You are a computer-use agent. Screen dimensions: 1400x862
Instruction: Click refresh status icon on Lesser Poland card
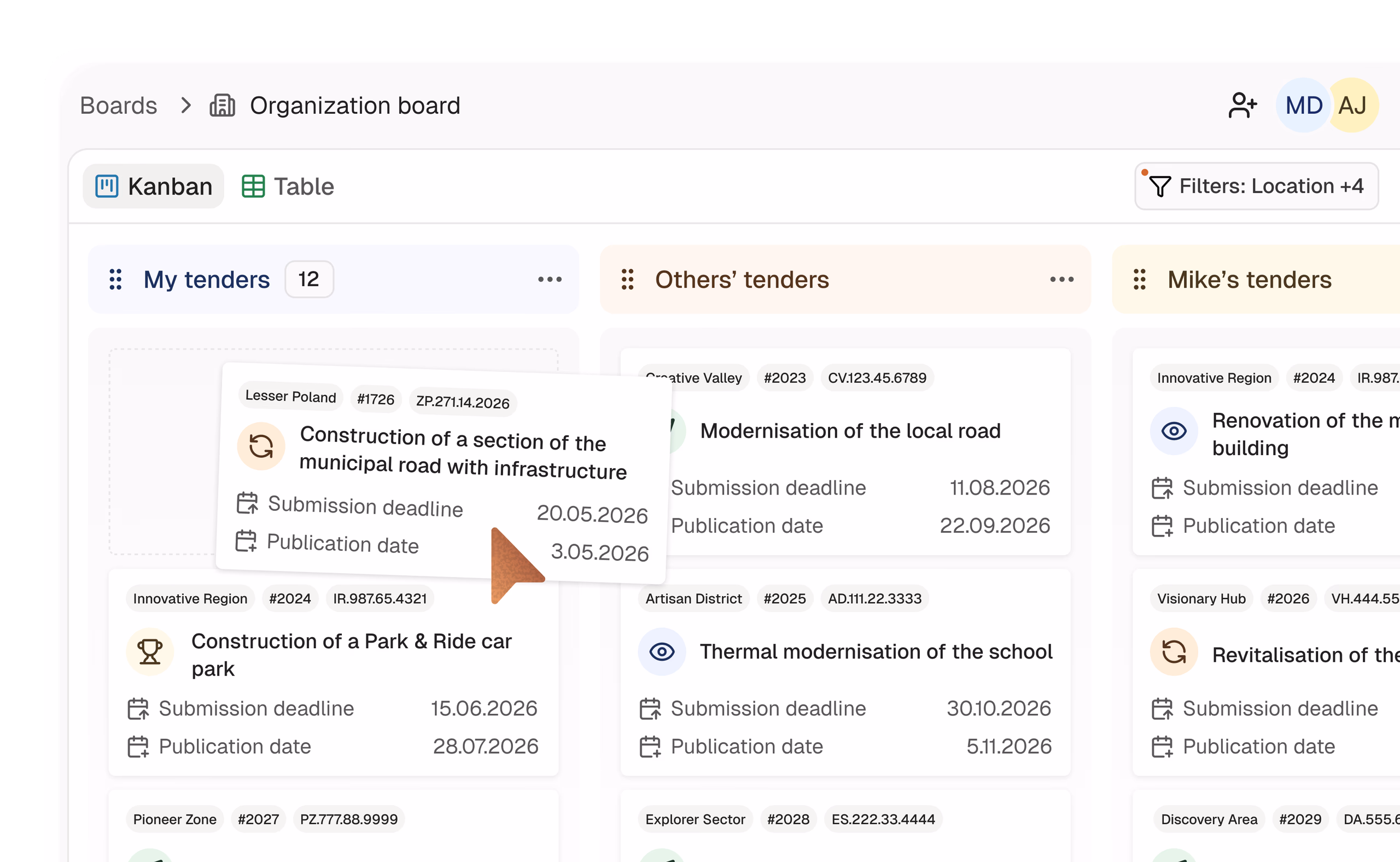261,446
